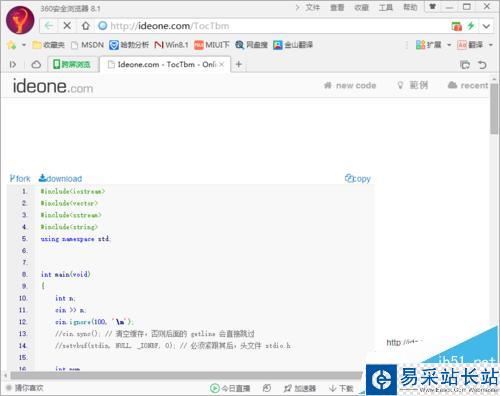Stop page loading with the X button
Screen dimensions: 500x396
tap(67, 26)
